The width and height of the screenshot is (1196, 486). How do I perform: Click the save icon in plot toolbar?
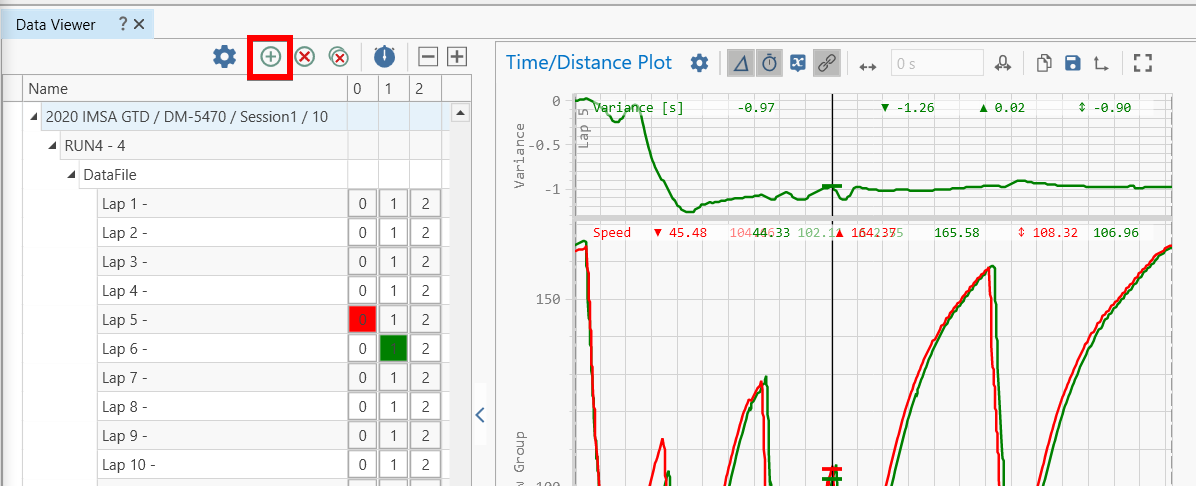1072,64
